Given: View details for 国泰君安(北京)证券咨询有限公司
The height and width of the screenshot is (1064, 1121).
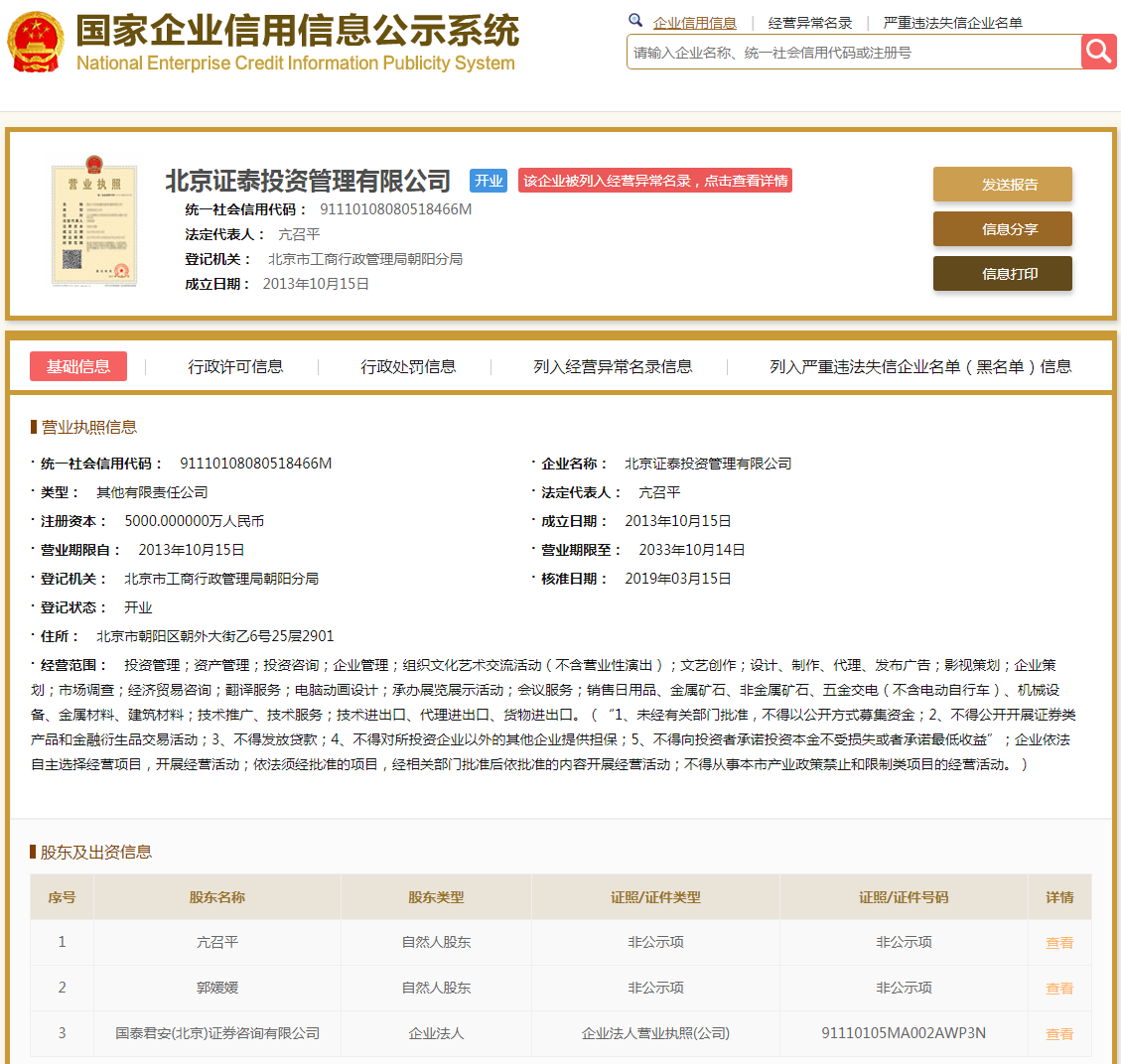Looking at the screenshot, I should click(x=1059, y=1034).
